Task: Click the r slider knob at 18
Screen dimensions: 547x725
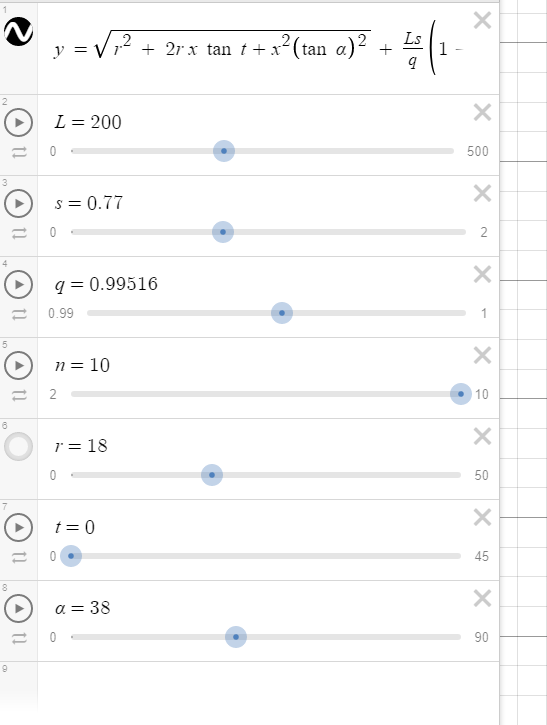Action: [x=212, y=475]
